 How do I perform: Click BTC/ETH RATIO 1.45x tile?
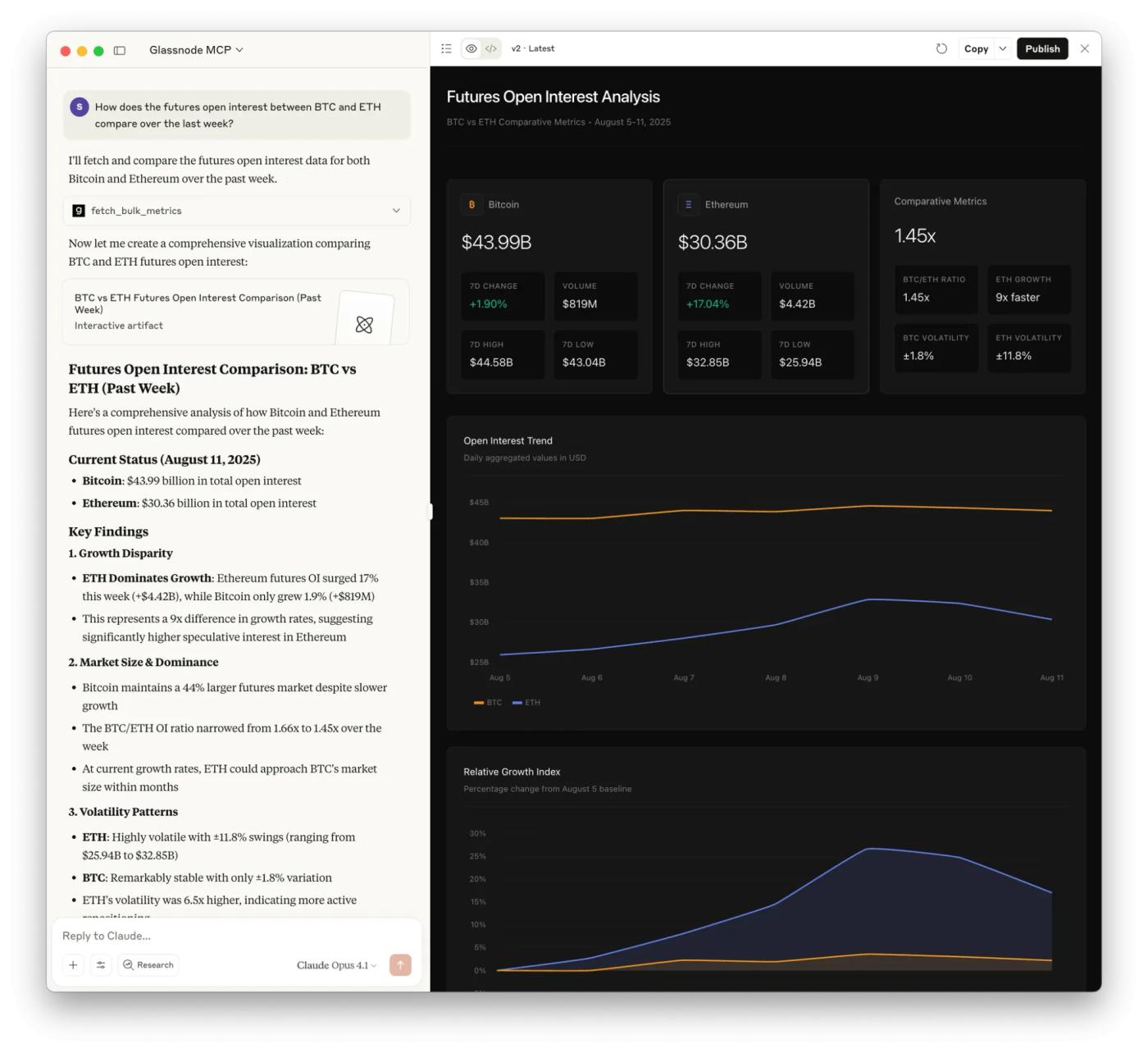pos(936,289)
